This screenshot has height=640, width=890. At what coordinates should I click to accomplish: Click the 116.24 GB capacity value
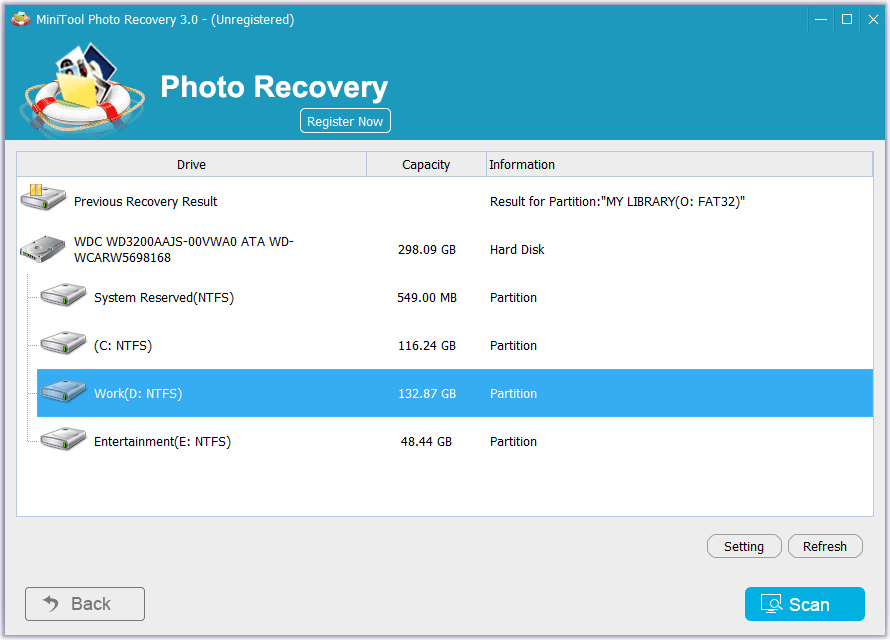coord(427,346)
